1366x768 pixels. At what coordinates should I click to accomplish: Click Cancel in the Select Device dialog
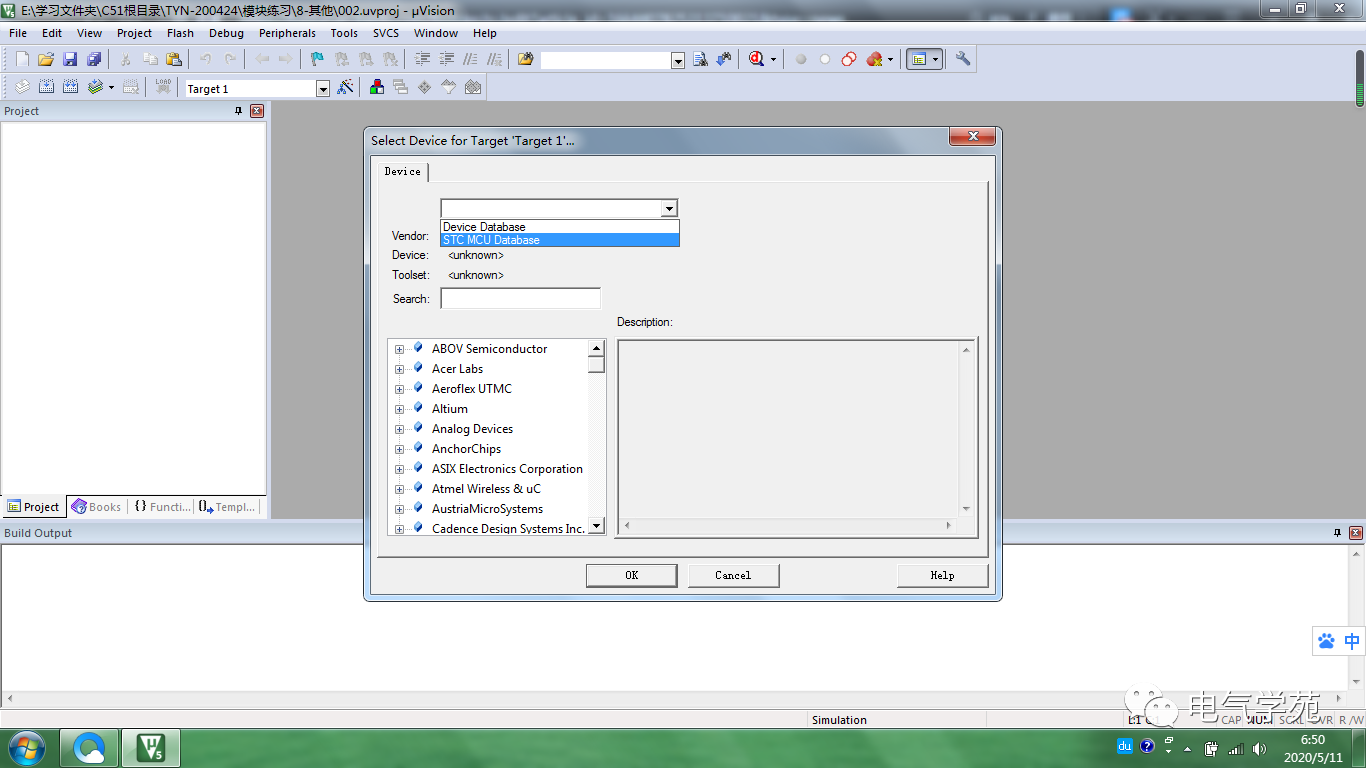[x=733, y=575]
